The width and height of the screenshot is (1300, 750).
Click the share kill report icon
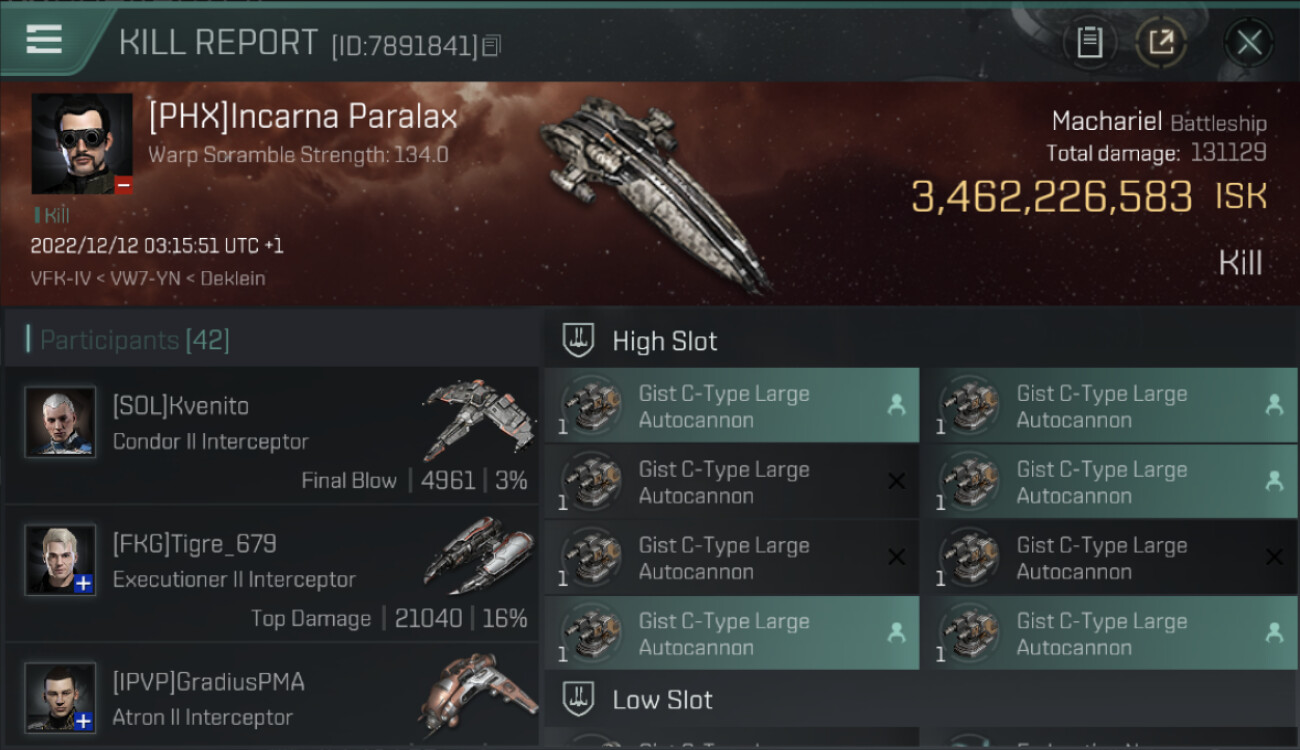pyautogui.click(x=1161, y=42)
